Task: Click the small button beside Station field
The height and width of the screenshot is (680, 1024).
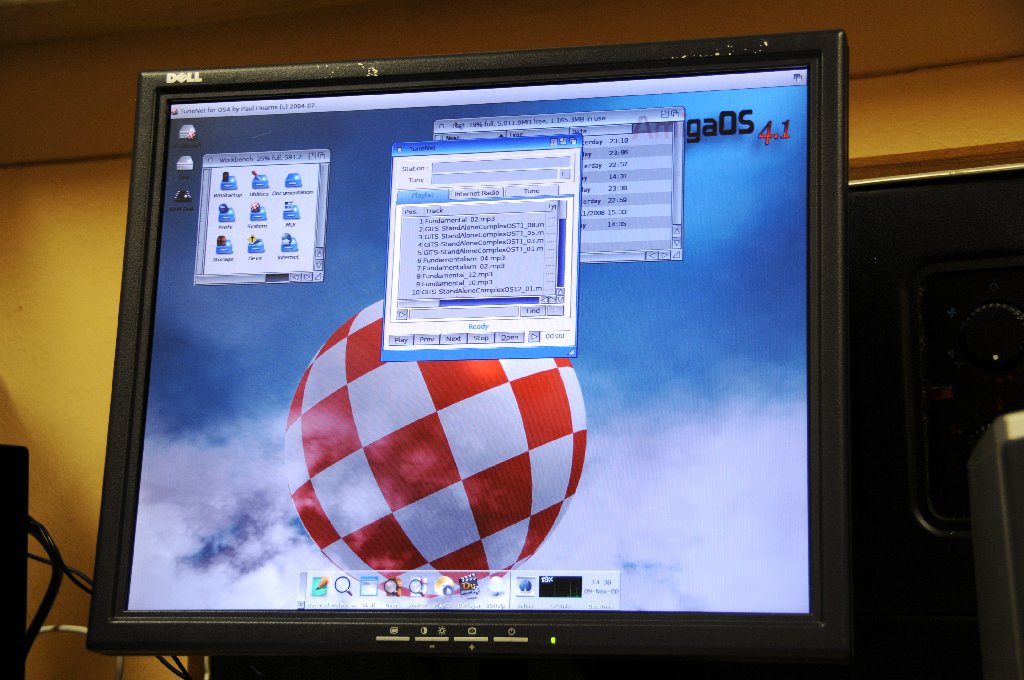Action: tap(564, 174)
